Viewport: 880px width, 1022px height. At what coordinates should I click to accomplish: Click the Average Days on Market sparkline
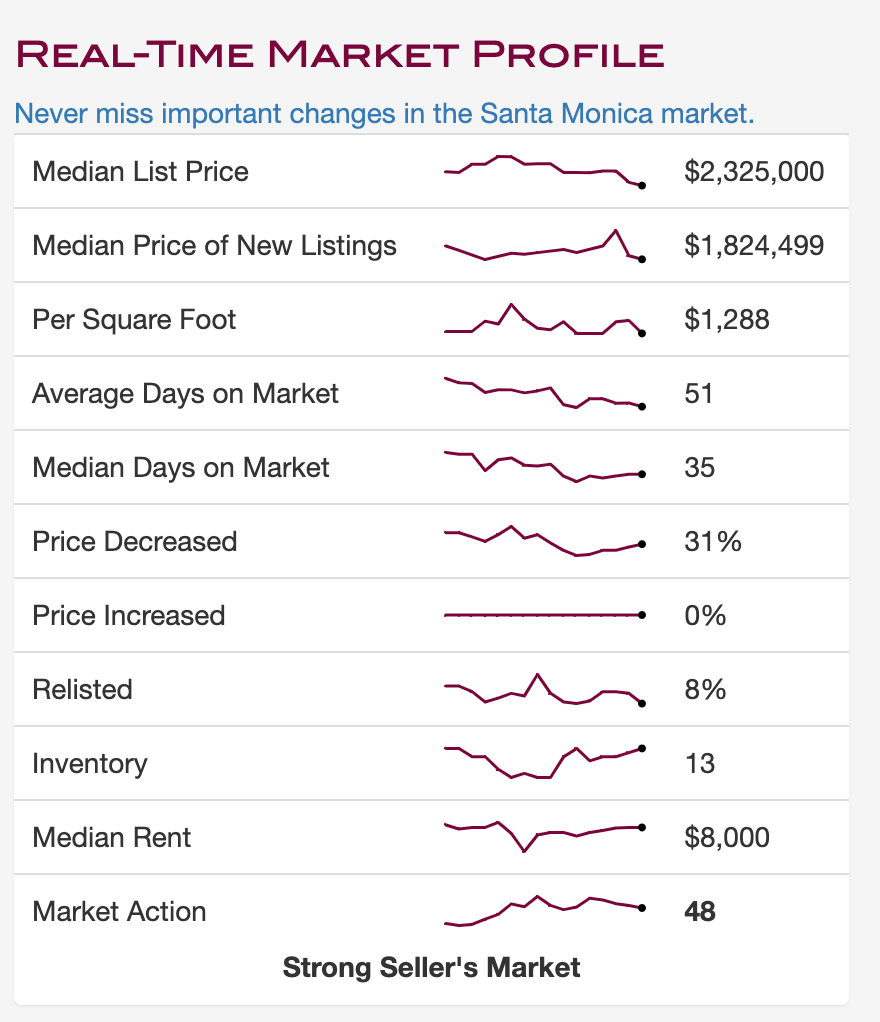(543, 393)
